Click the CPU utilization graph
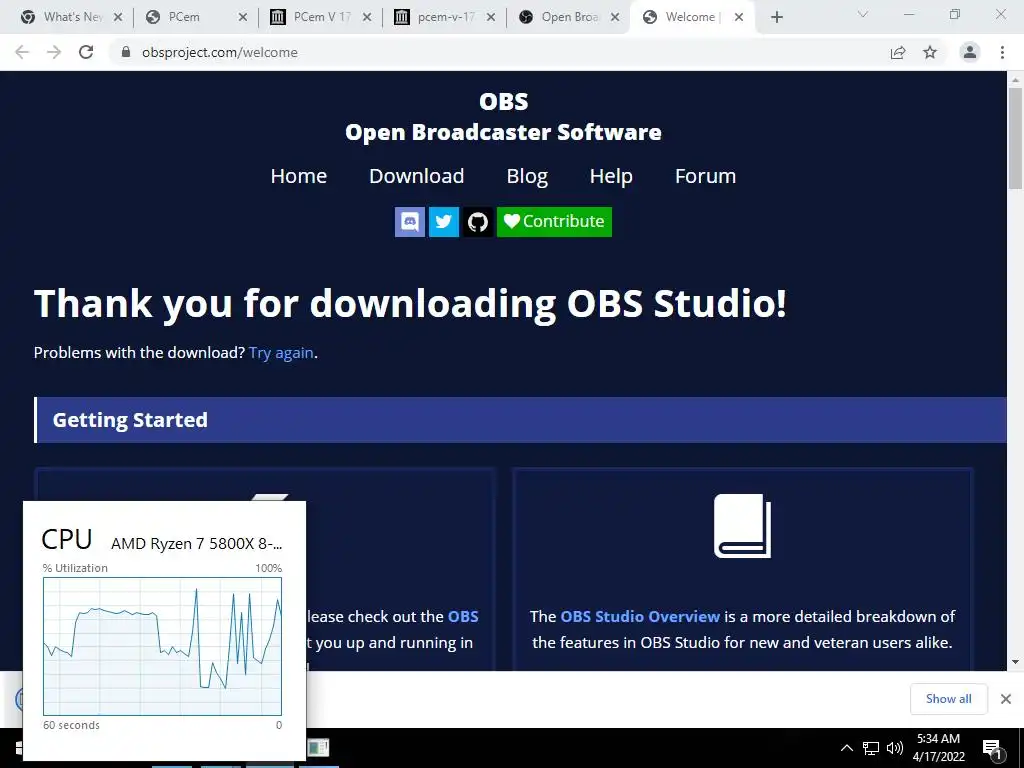 (163, 646)
